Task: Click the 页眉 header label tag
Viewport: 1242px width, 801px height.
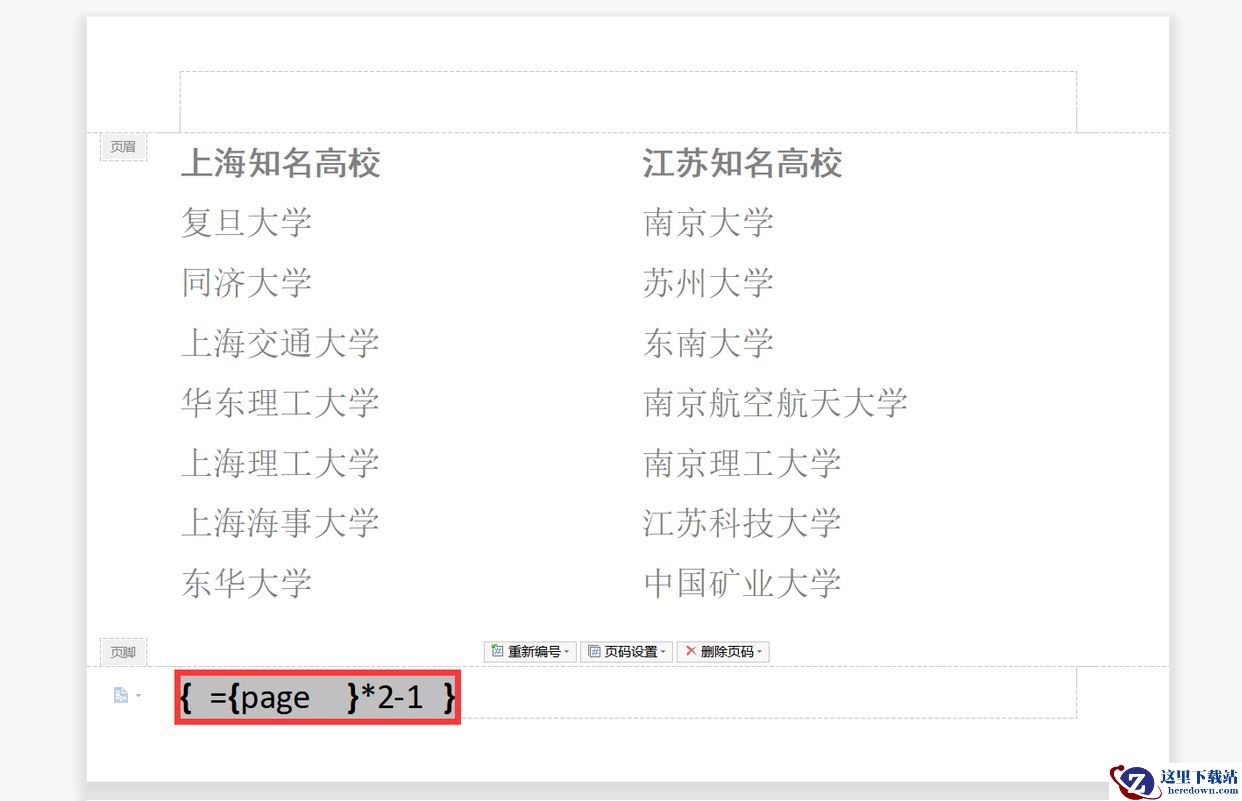Action: (123, 147)
